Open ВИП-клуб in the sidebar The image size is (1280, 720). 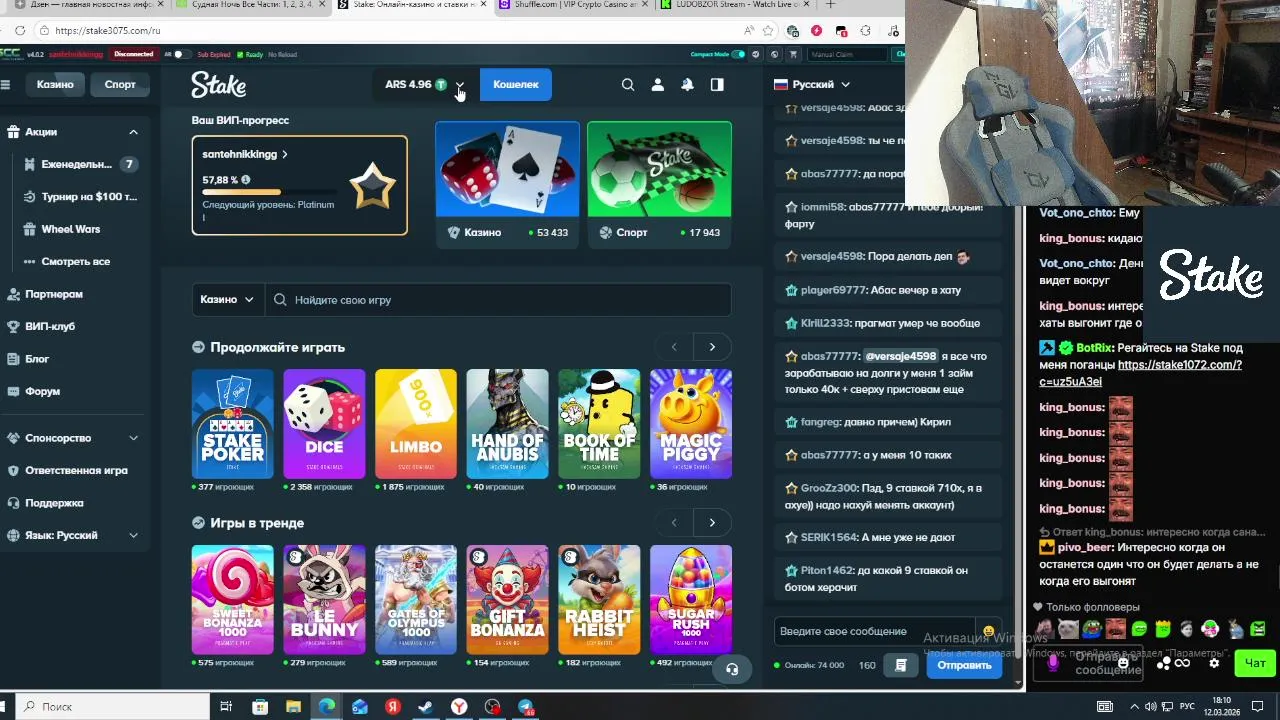50,326
